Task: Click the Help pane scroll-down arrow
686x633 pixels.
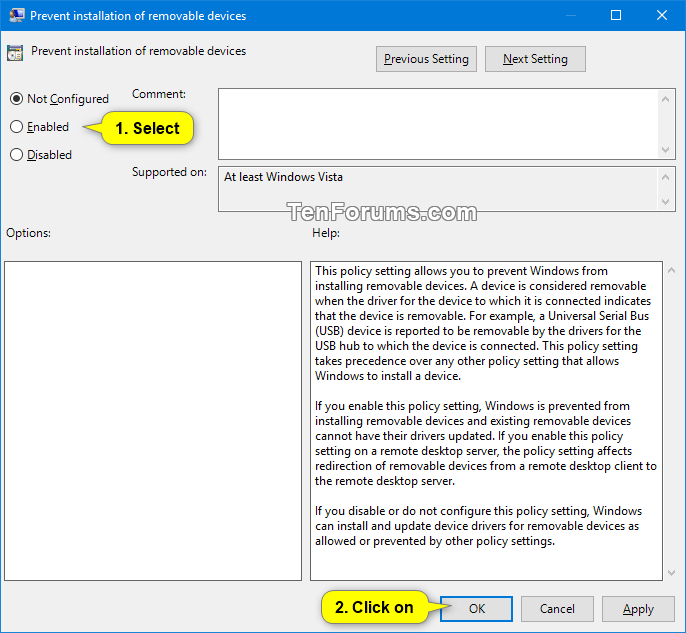Action: click(672, 573)
